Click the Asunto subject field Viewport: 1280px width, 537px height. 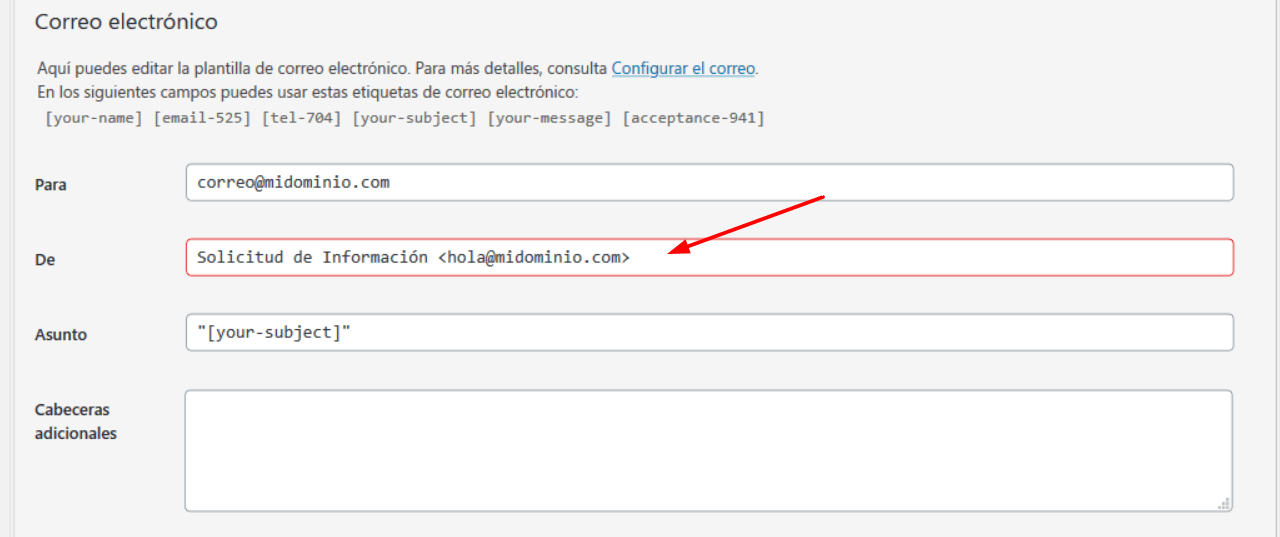(x=709, y=332)
